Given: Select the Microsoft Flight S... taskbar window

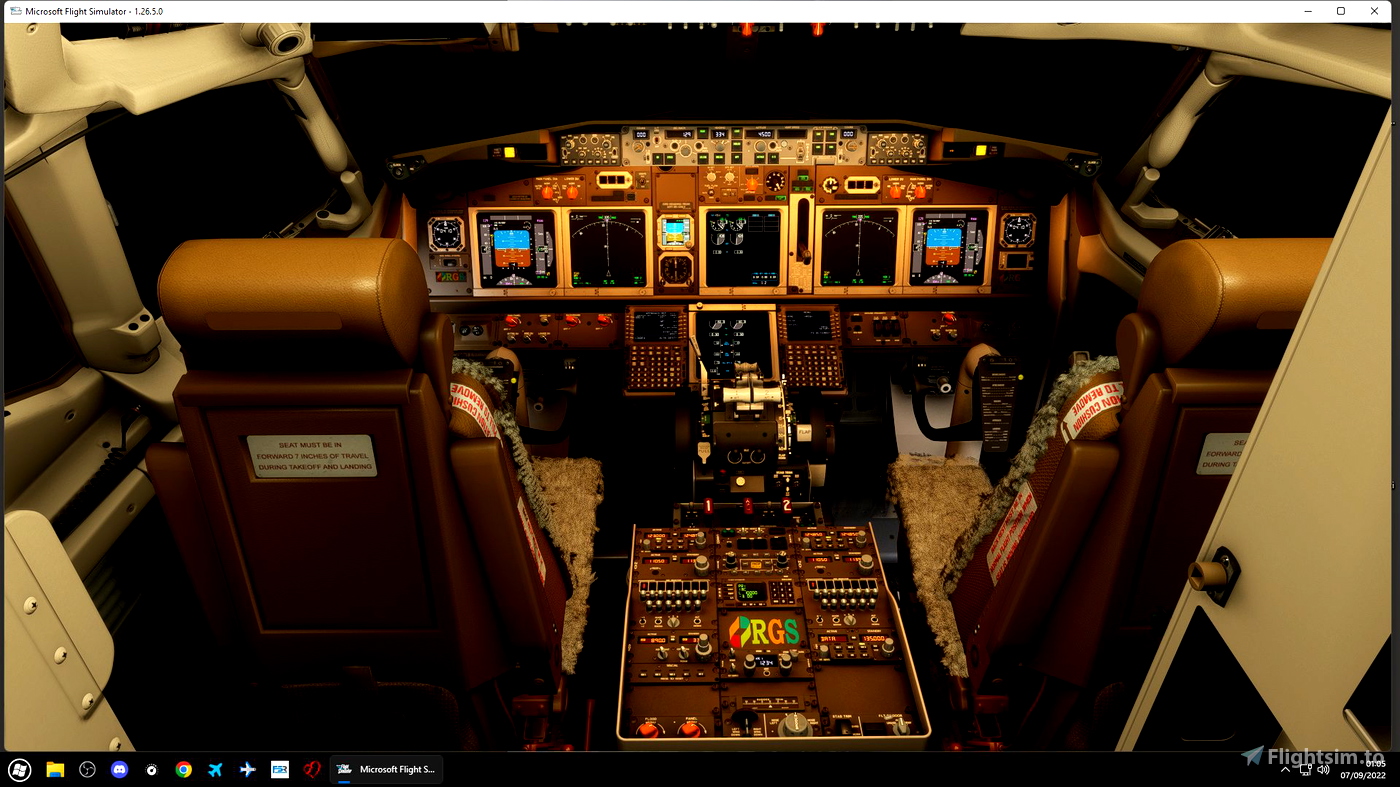Looking at the screenshot, I should [x=386, y=769].
